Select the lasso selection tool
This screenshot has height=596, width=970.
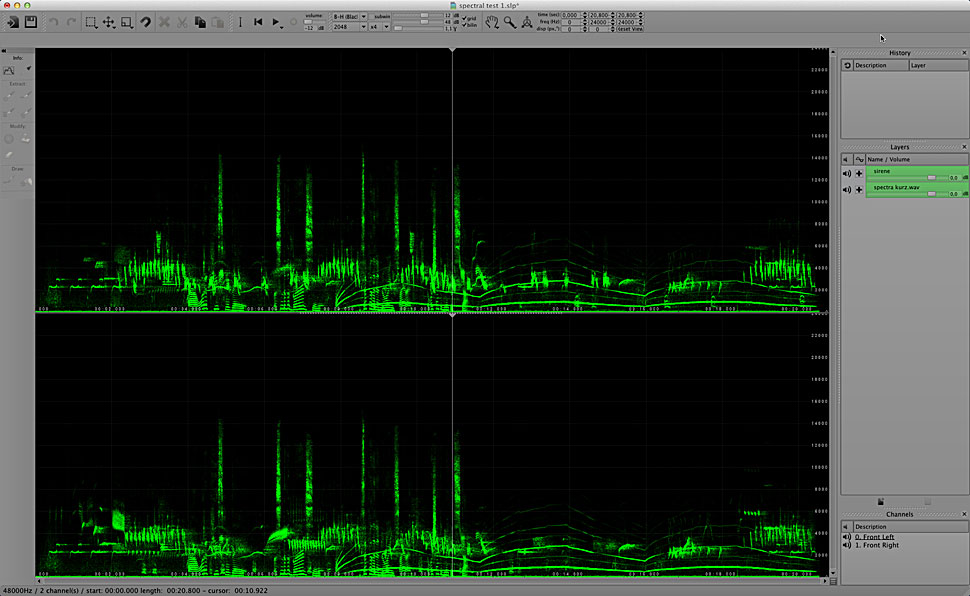pos(145,21)
